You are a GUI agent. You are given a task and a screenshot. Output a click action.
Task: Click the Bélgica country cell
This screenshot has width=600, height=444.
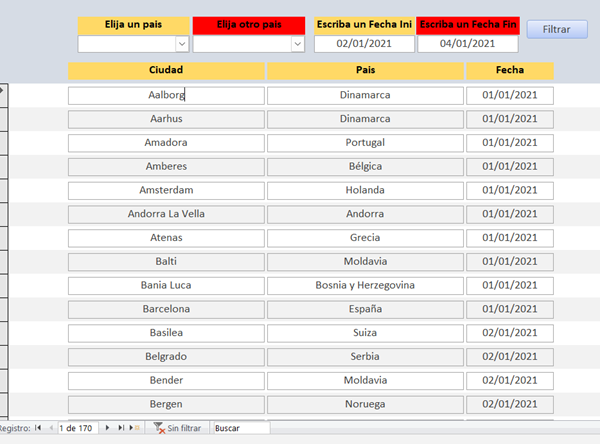[x=365, y=166]
